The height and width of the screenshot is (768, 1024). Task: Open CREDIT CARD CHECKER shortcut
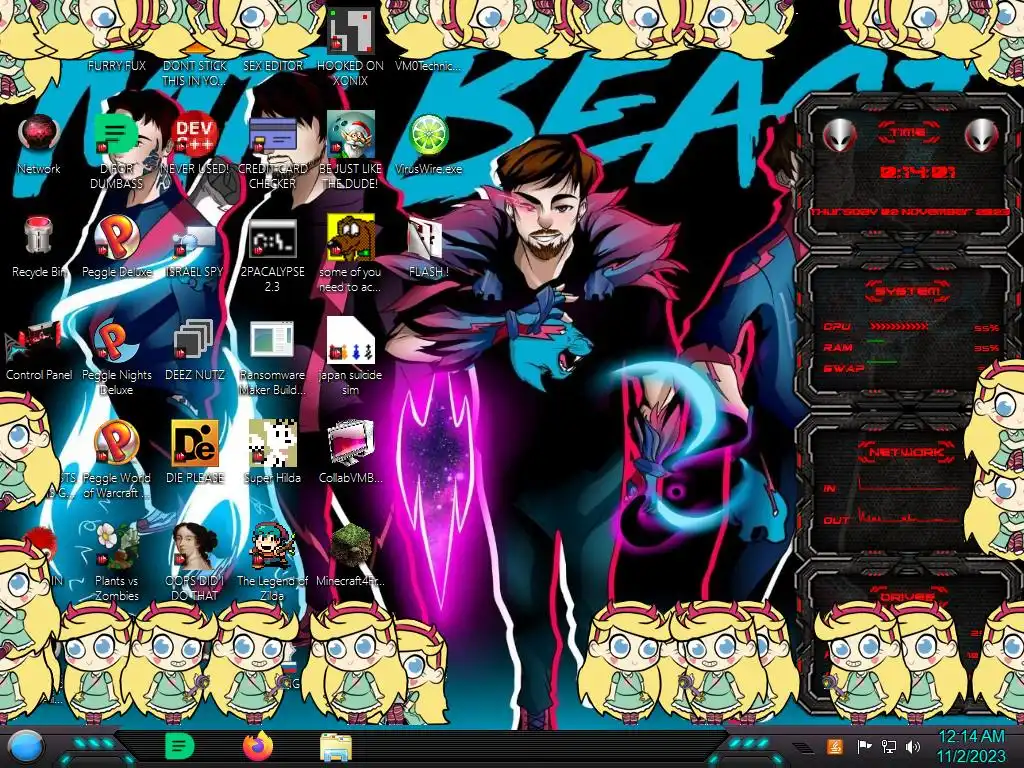coord(272,134)
